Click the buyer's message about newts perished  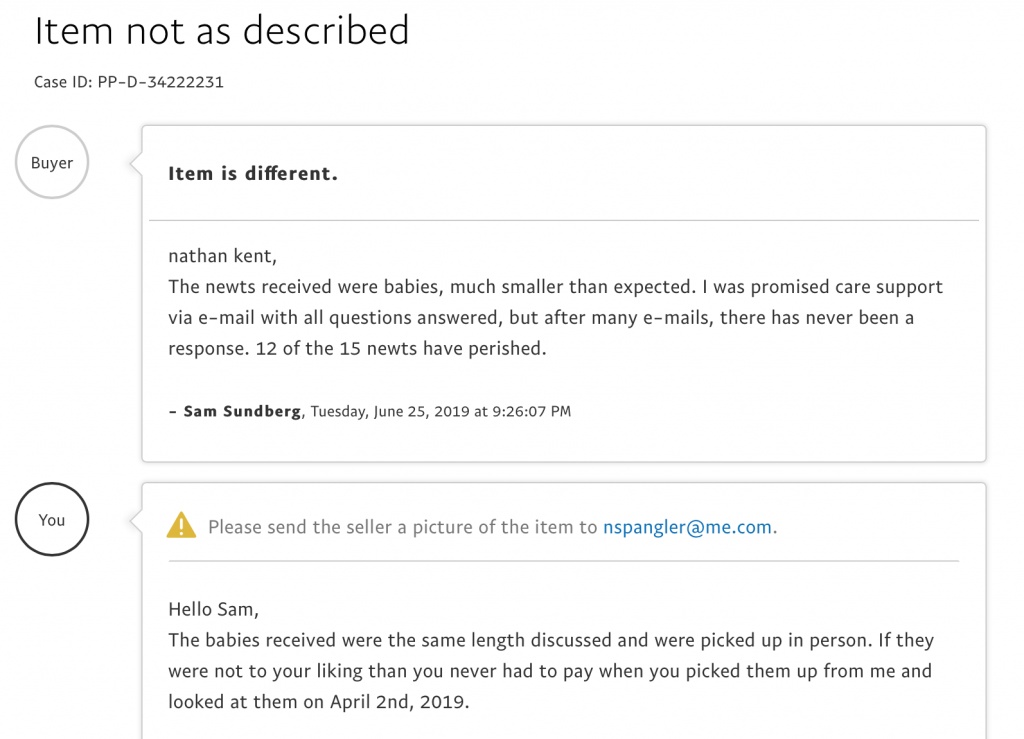point(555,317)
